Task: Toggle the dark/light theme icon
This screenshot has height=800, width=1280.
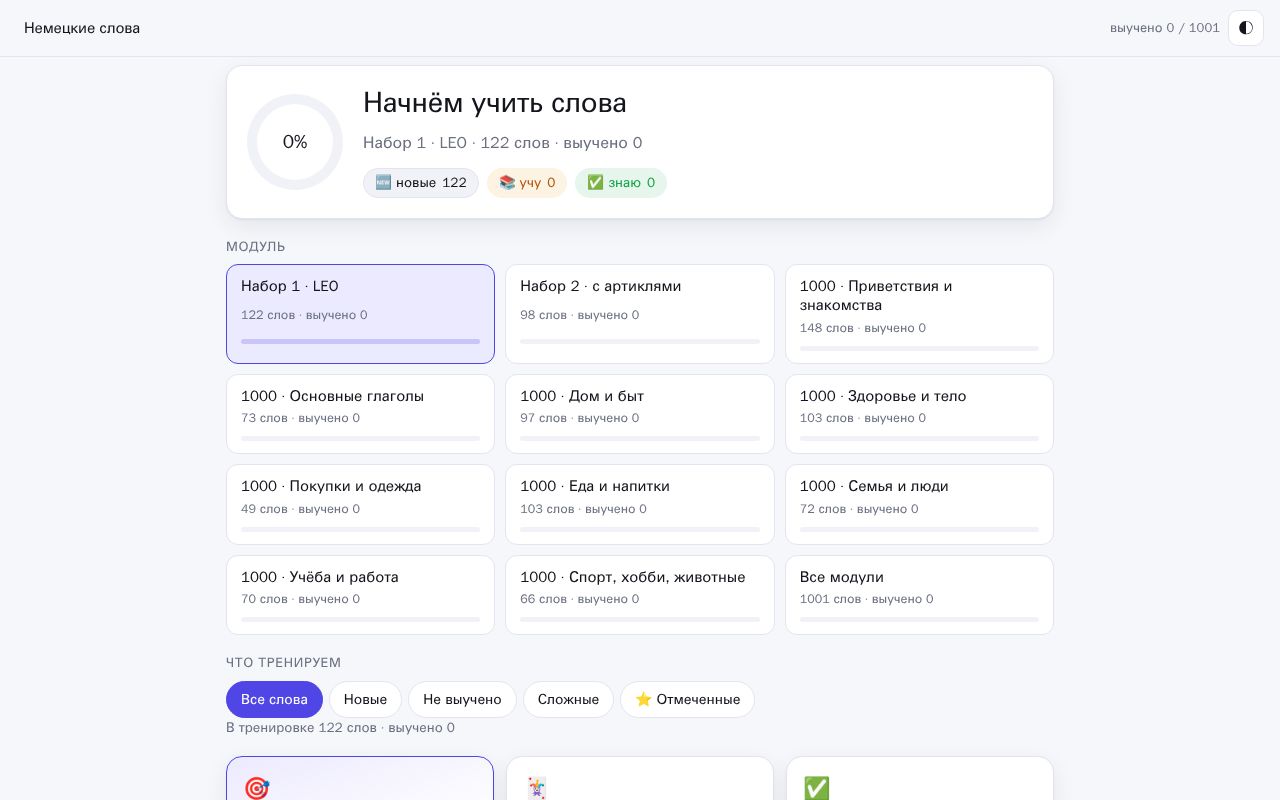Action: tap(1246, 28)
